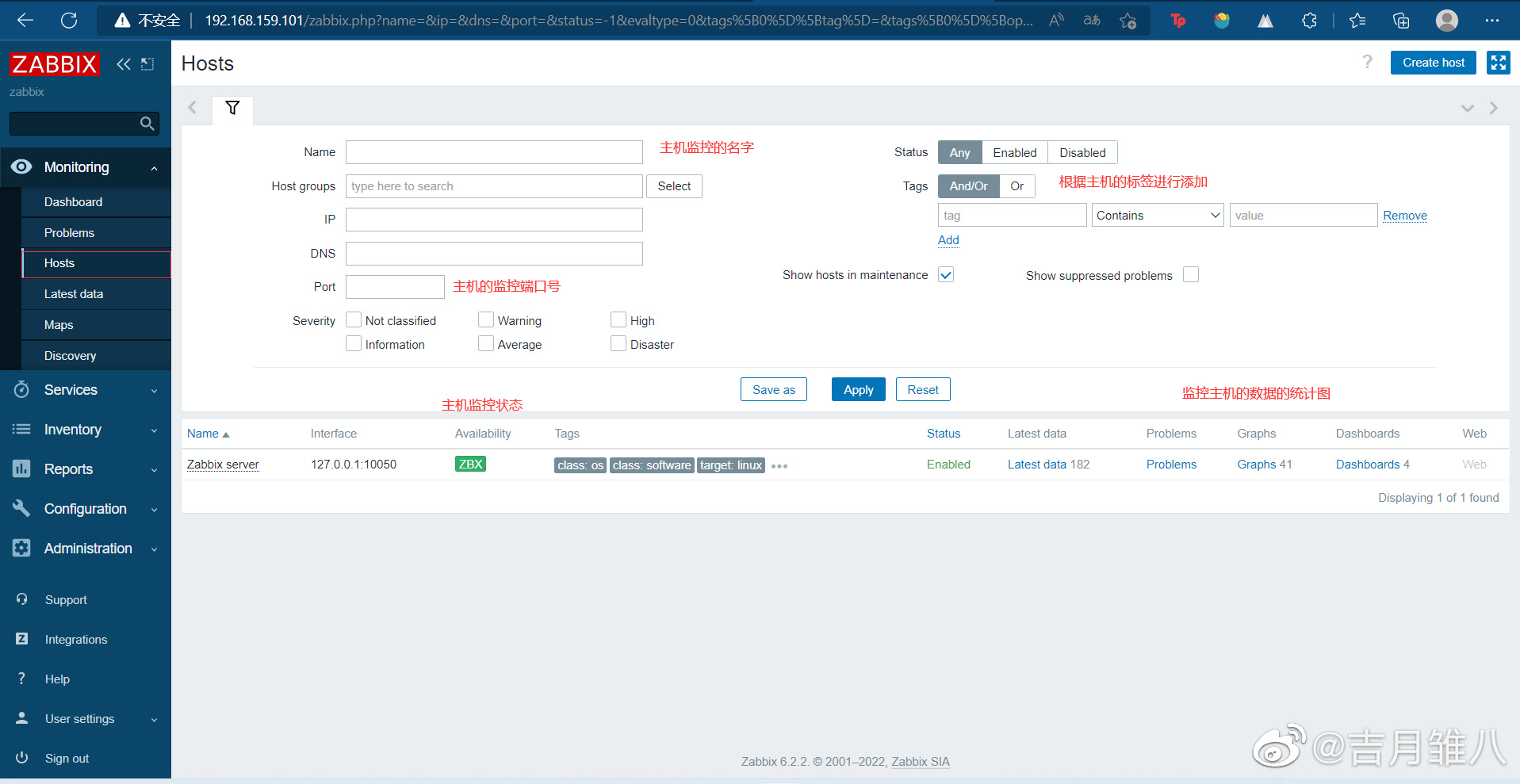Viewport: 1520px width, 784px height.
Task: Click previous filter tab arrow
Action: coord(192,108)
